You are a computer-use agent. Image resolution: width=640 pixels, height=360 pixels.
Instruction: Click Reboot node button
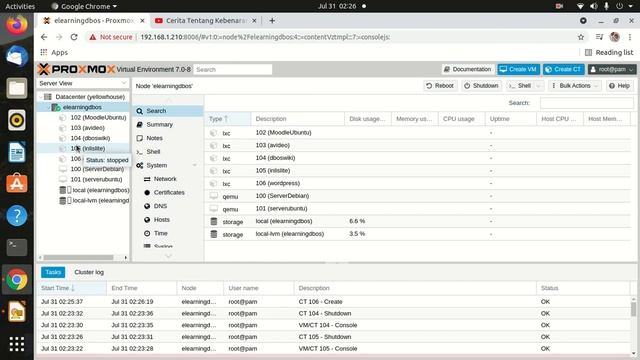pyautogui.click(x=440, y=86)
